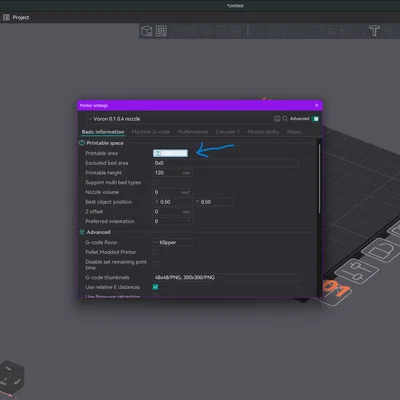
Task: Check the Pellet Modded Printer checkbox
Action: coord(156,252)
